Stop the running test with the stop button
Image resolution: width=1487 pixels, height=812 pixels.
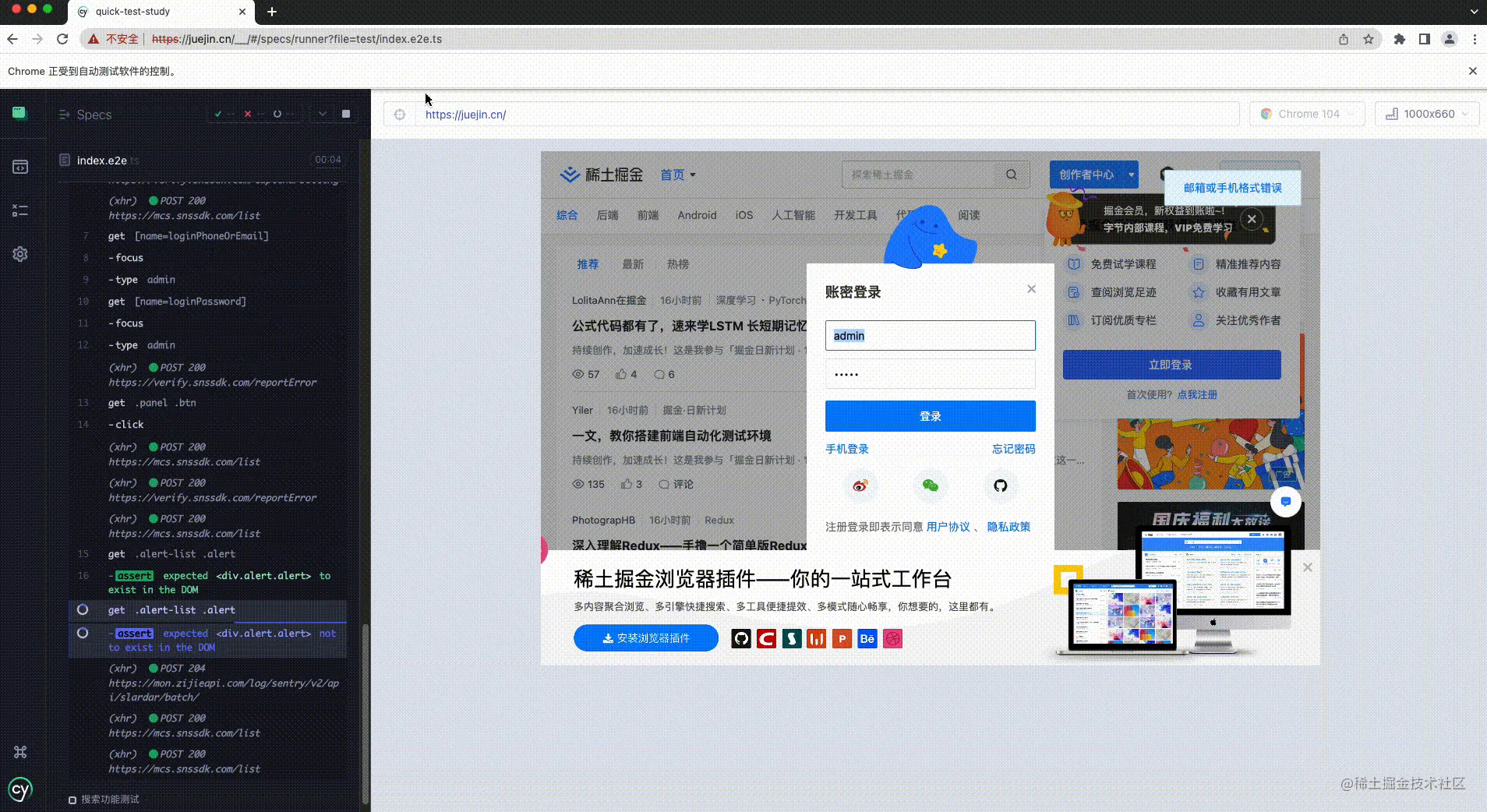coord(346,114)
